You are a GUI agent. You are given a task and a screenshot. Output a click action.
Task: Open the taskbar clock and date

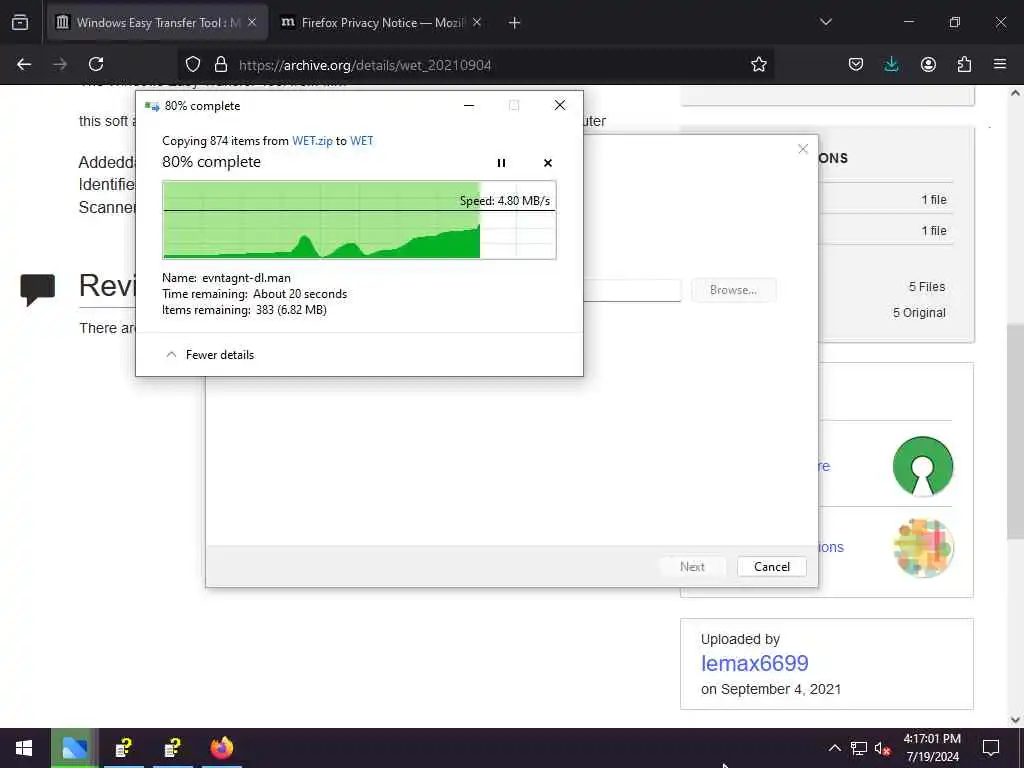[932, 748]
